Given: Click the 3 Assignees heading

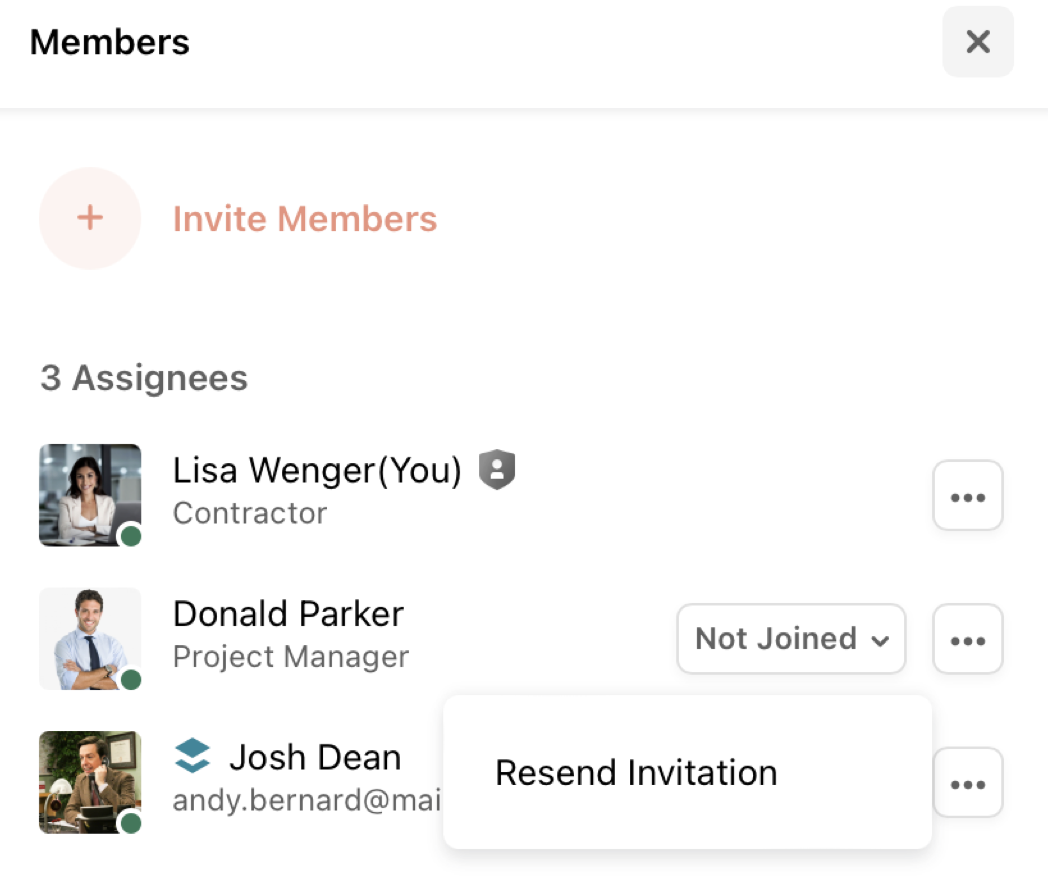Looking at the screenshot, I should [144, 378].
